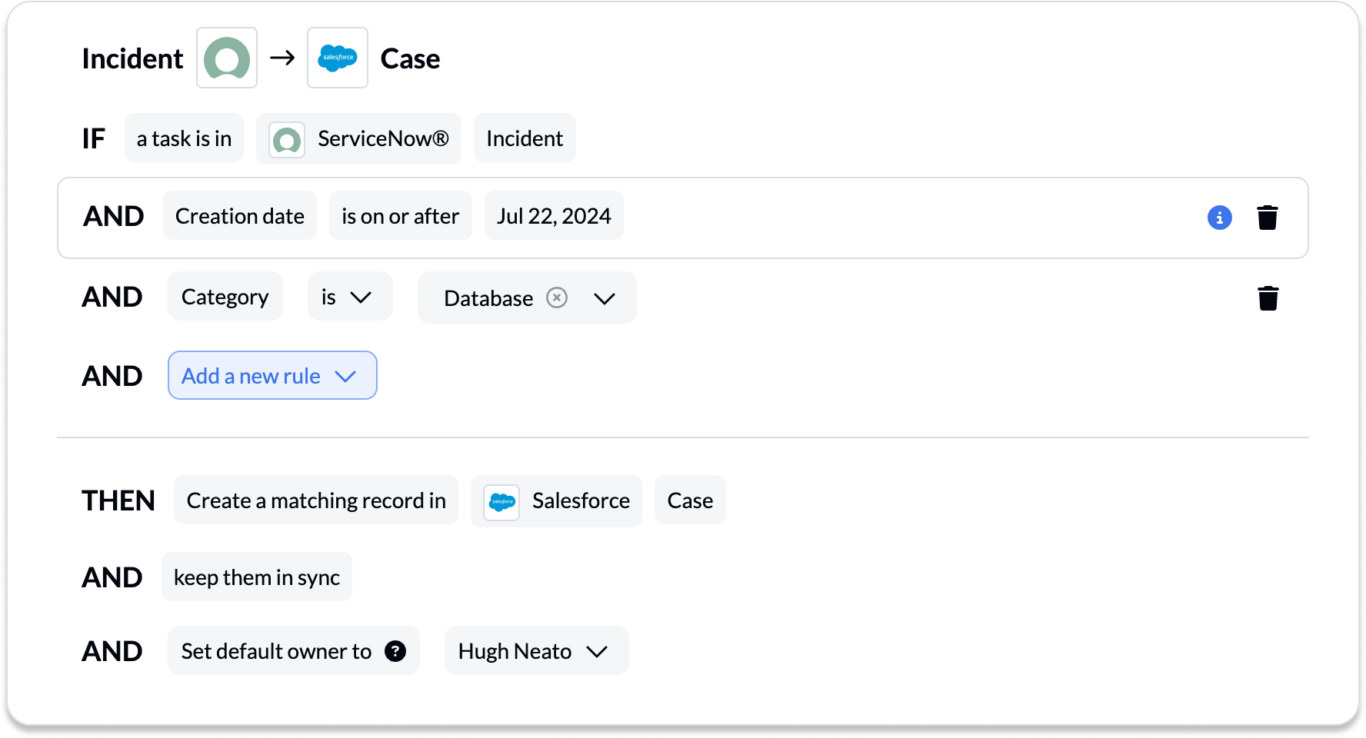The width and height of the screenshot is (1366, 738).
Task: Click the Creation date field label
Action: (239, 215)
